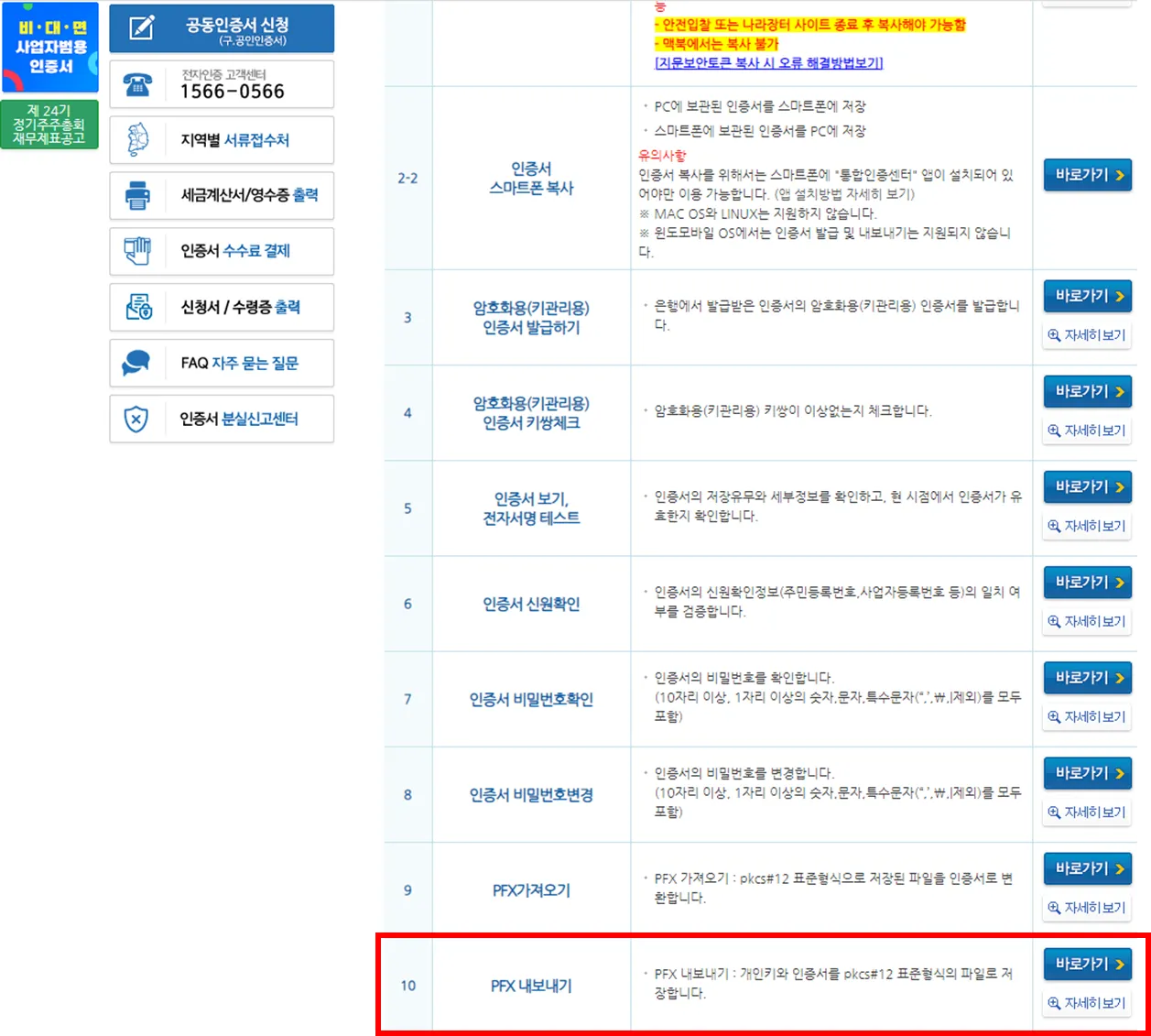Viewport: 1151px width, 1036px height.
Task: Open 세금계산서/영수증 출력 menu
Action: point(222,195)
